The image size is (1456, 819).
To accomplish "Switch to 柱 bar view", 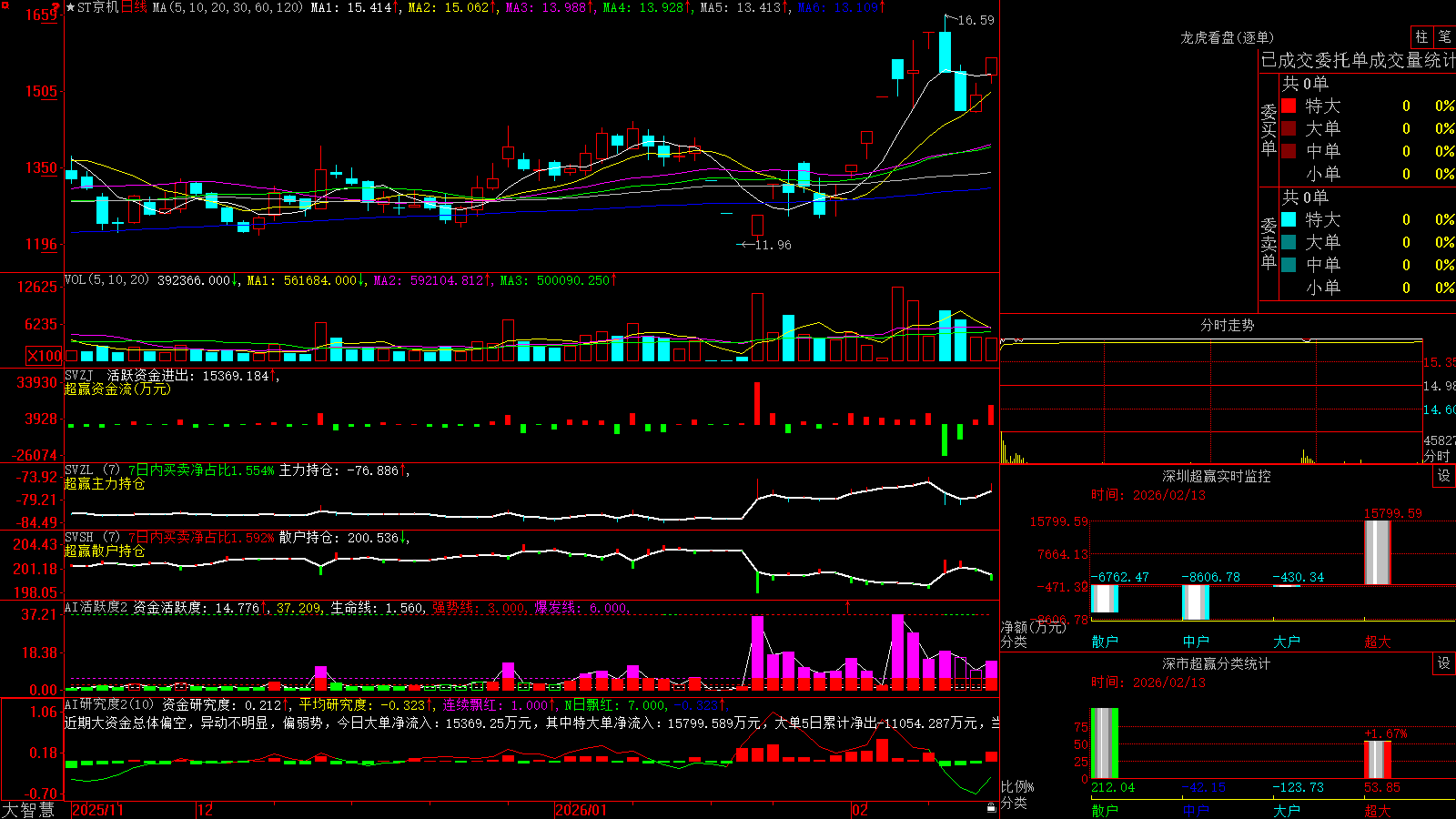I will click(1421, 36).
